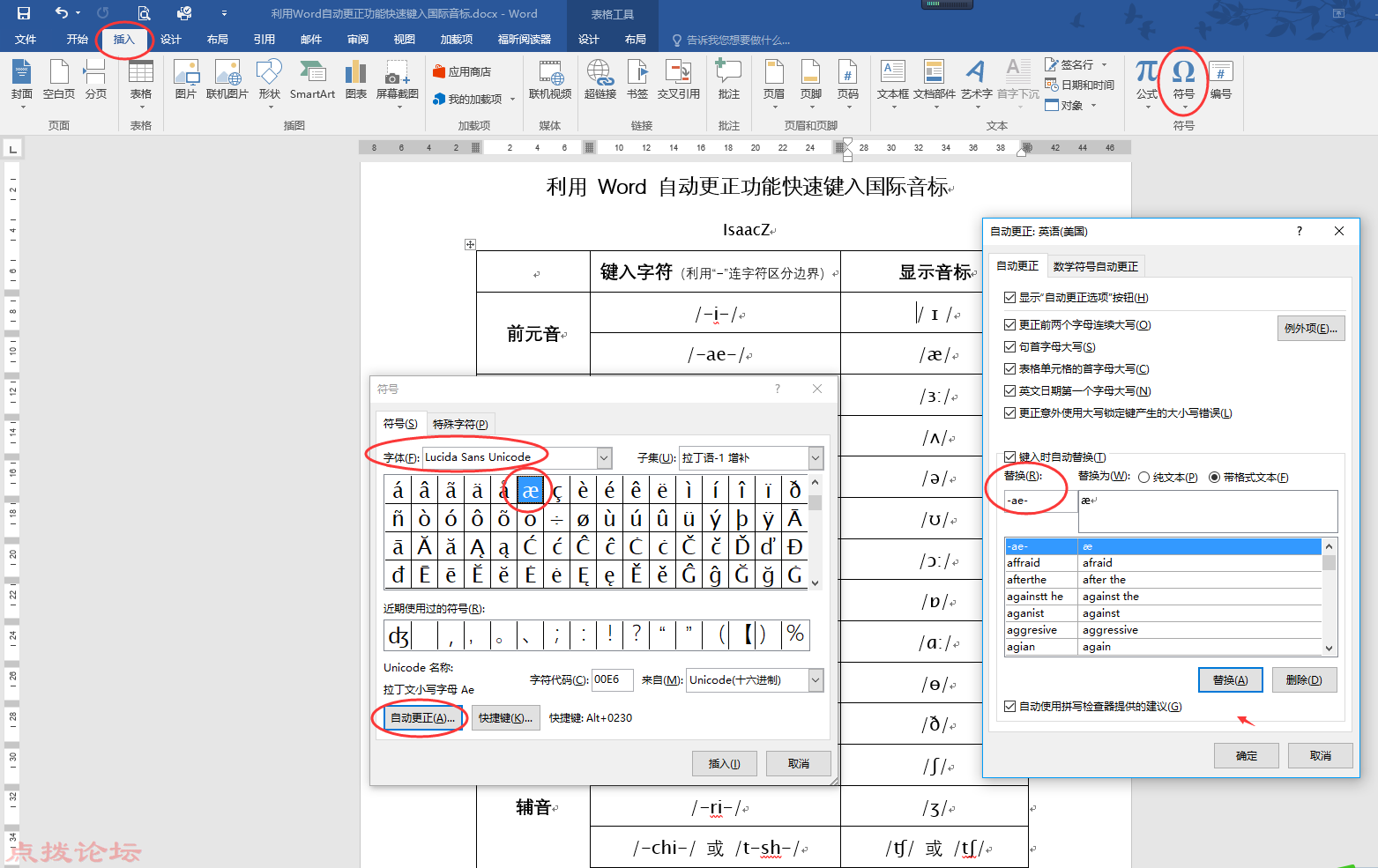The width and height of the screenshot is (1378, 868).
Task: Switch to the Math AutoCorrect (数学符号自动更正) tab
Action: coord(1095,266)
